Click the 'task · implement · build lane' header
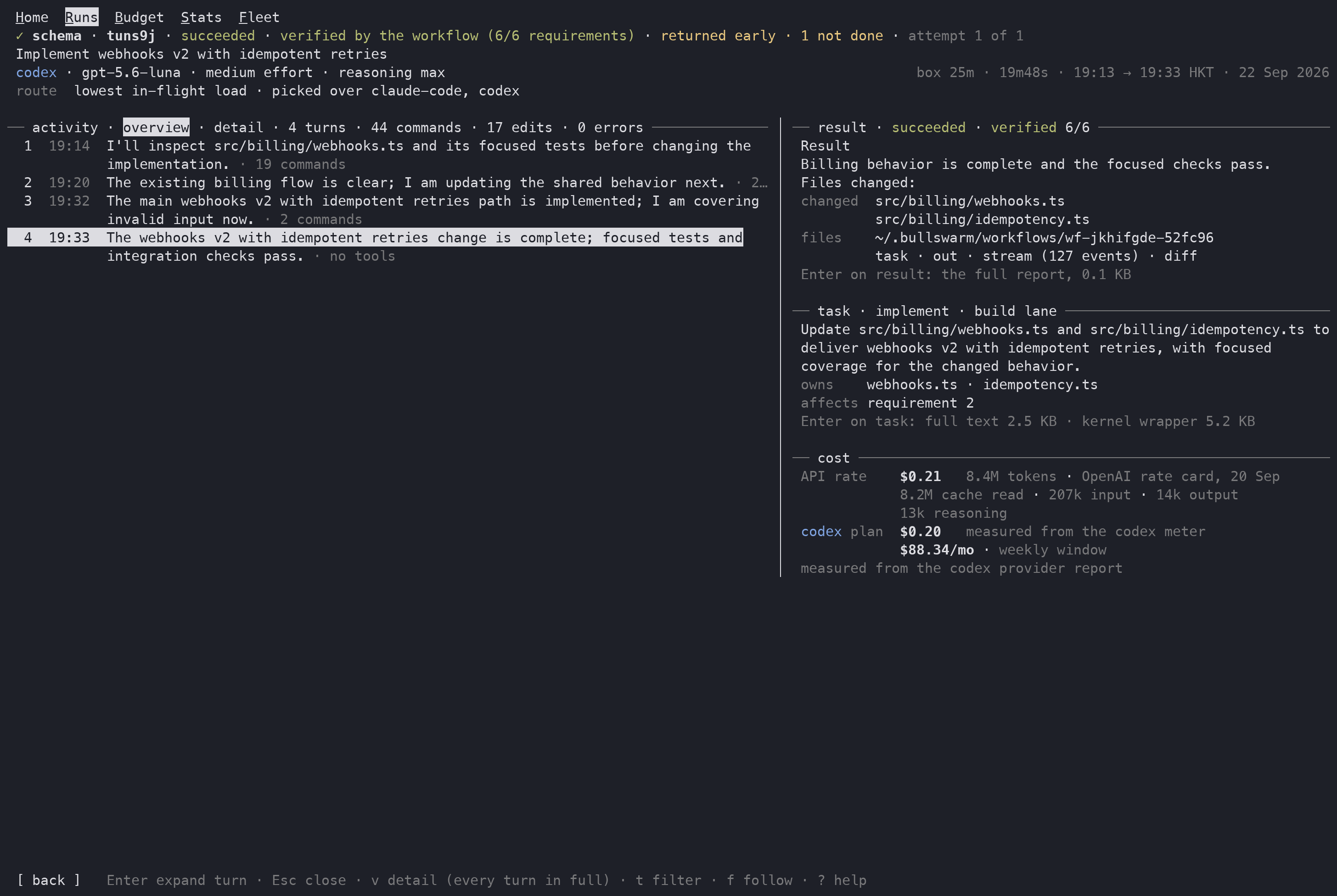 coord(937,311)
